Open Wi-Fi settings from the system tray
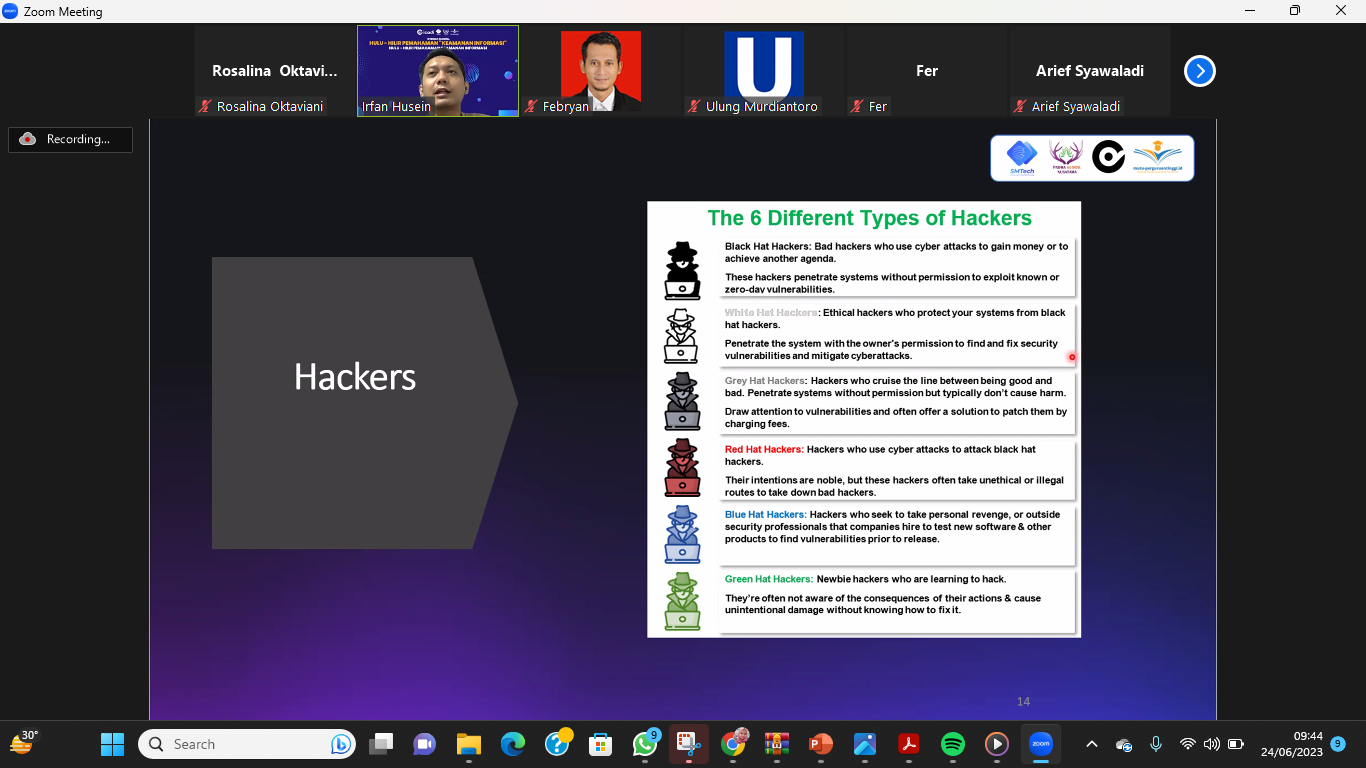 1188,744
